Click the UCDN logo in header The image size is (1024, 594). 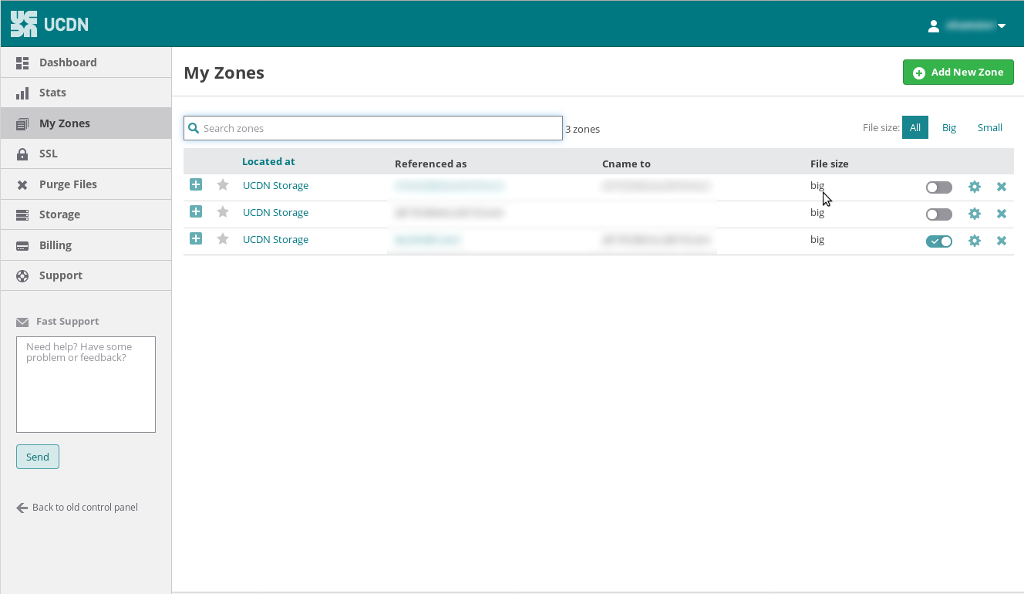coord(52,24)
